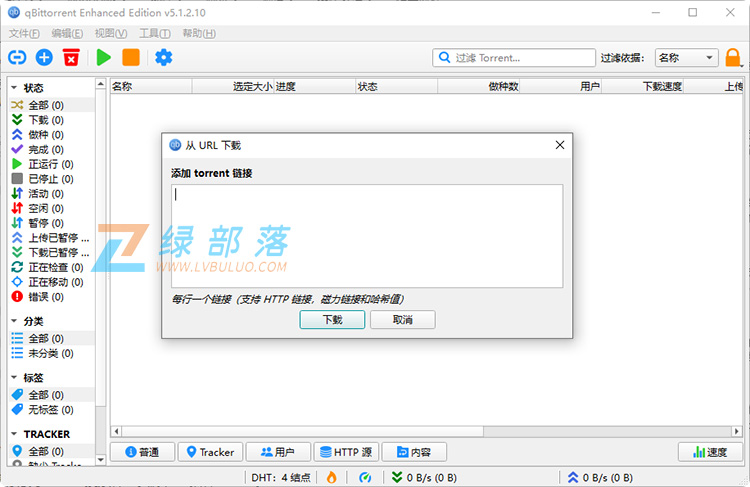Select the 未分类 (0) category
The height and width of the screenshot is (487, 750).
[x=52, y=354]
